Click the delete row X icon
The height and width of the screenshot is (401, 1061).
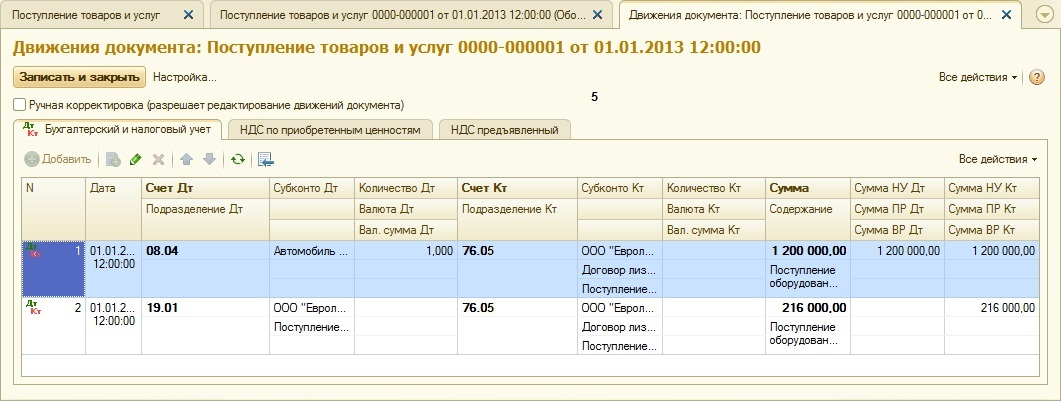(x=158, y=159)
